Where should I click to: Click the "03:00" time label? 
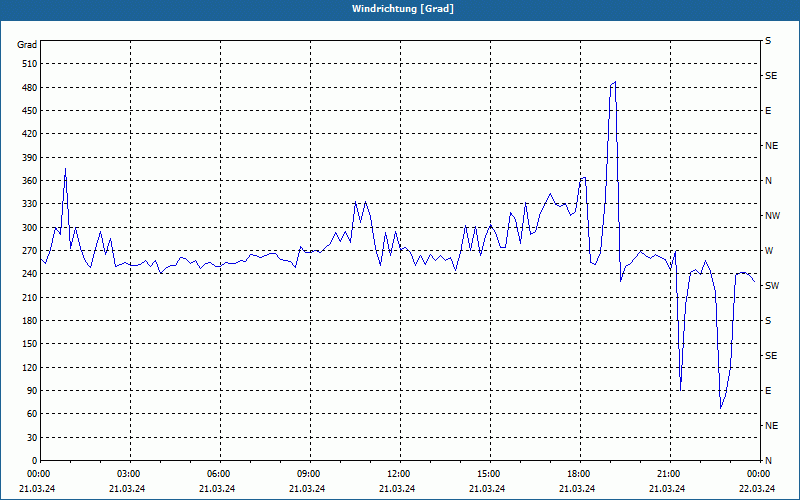(129, 474)
